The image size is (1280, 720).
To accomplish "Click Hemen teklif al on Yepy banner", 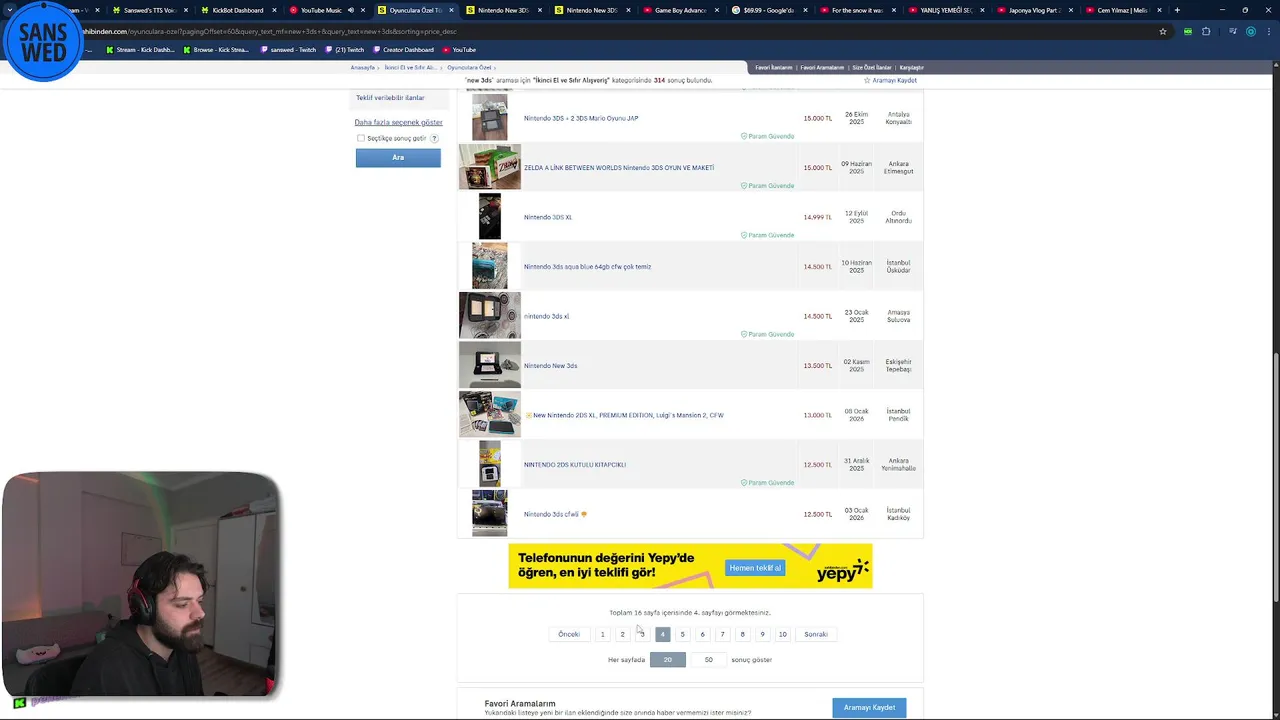I will tap(755, 568).
